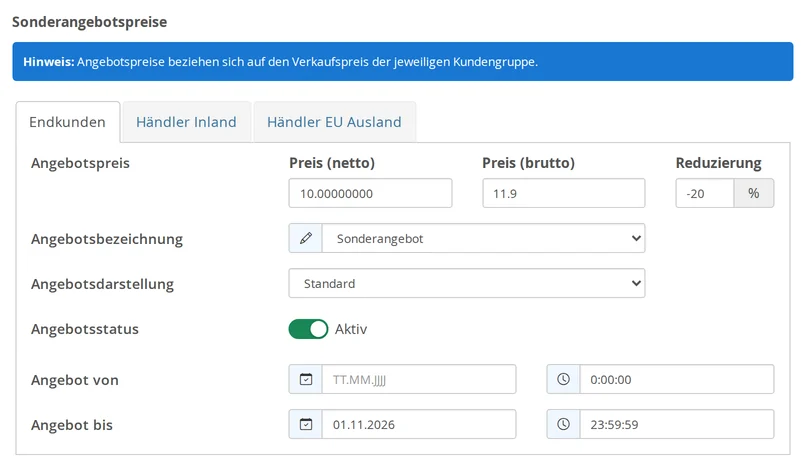Screen dimensions: 805x463
Task: Click the Angebotspreis label
Action: click(80, 163)
